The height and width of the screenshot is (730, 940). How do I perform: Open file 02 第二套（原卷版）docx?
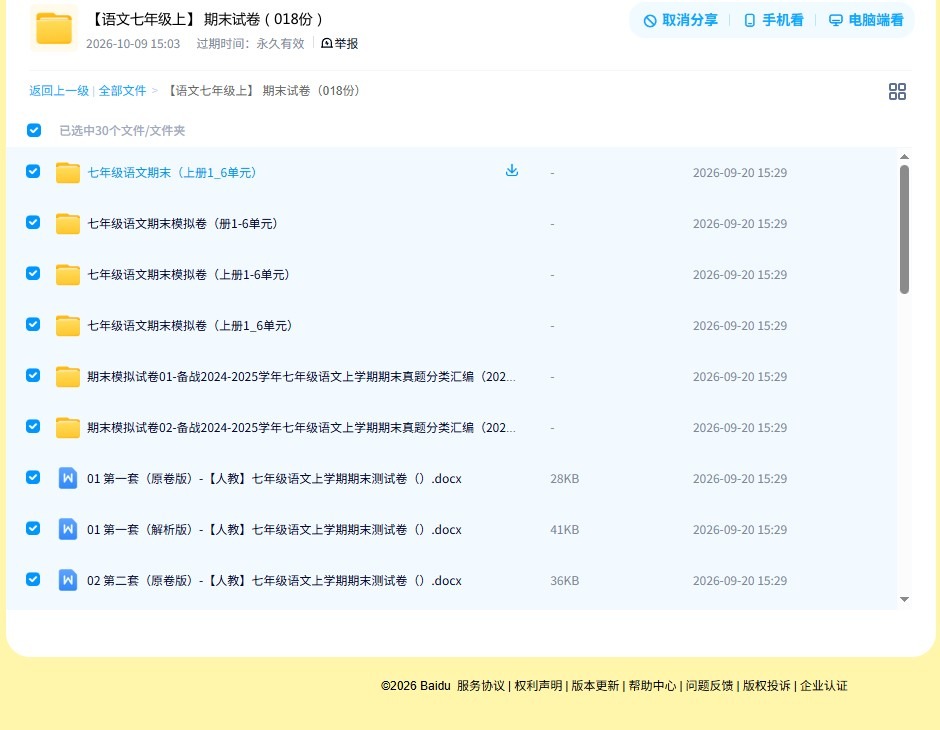[274, 580]
